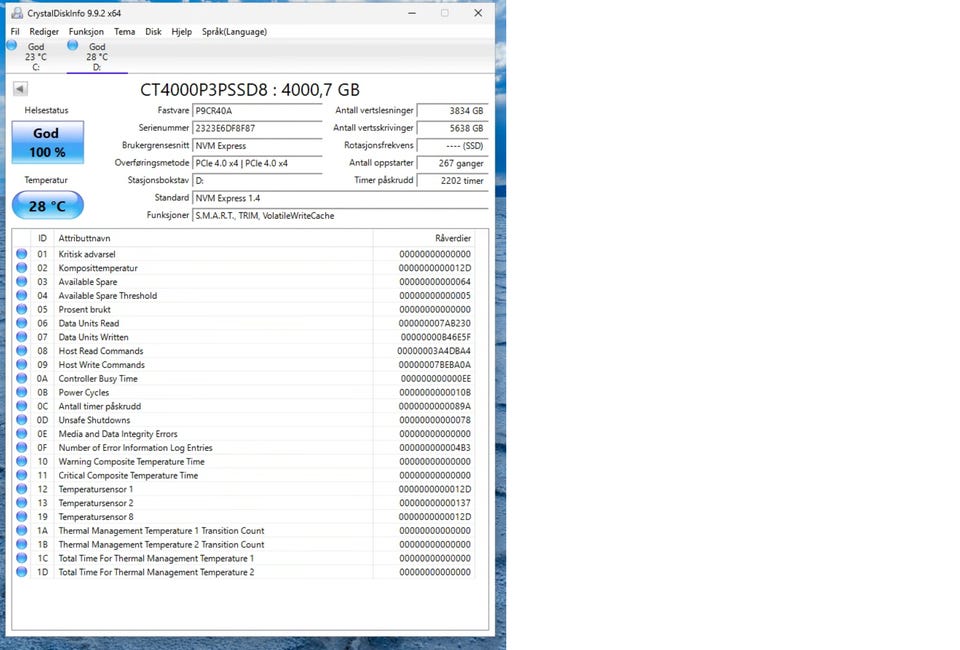Select the raw value 000000007AB230
The height and width of the screenshot is (650, 960).
click(x=435, y=323)
